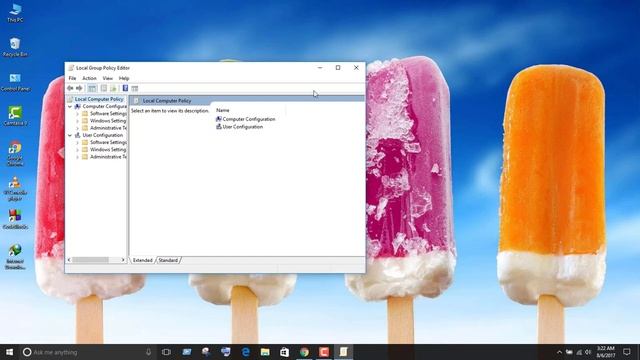Expand Windows Settings under Computer Configuration
Viewport: 640px width, 360px height.
click(x=77, y=121)
